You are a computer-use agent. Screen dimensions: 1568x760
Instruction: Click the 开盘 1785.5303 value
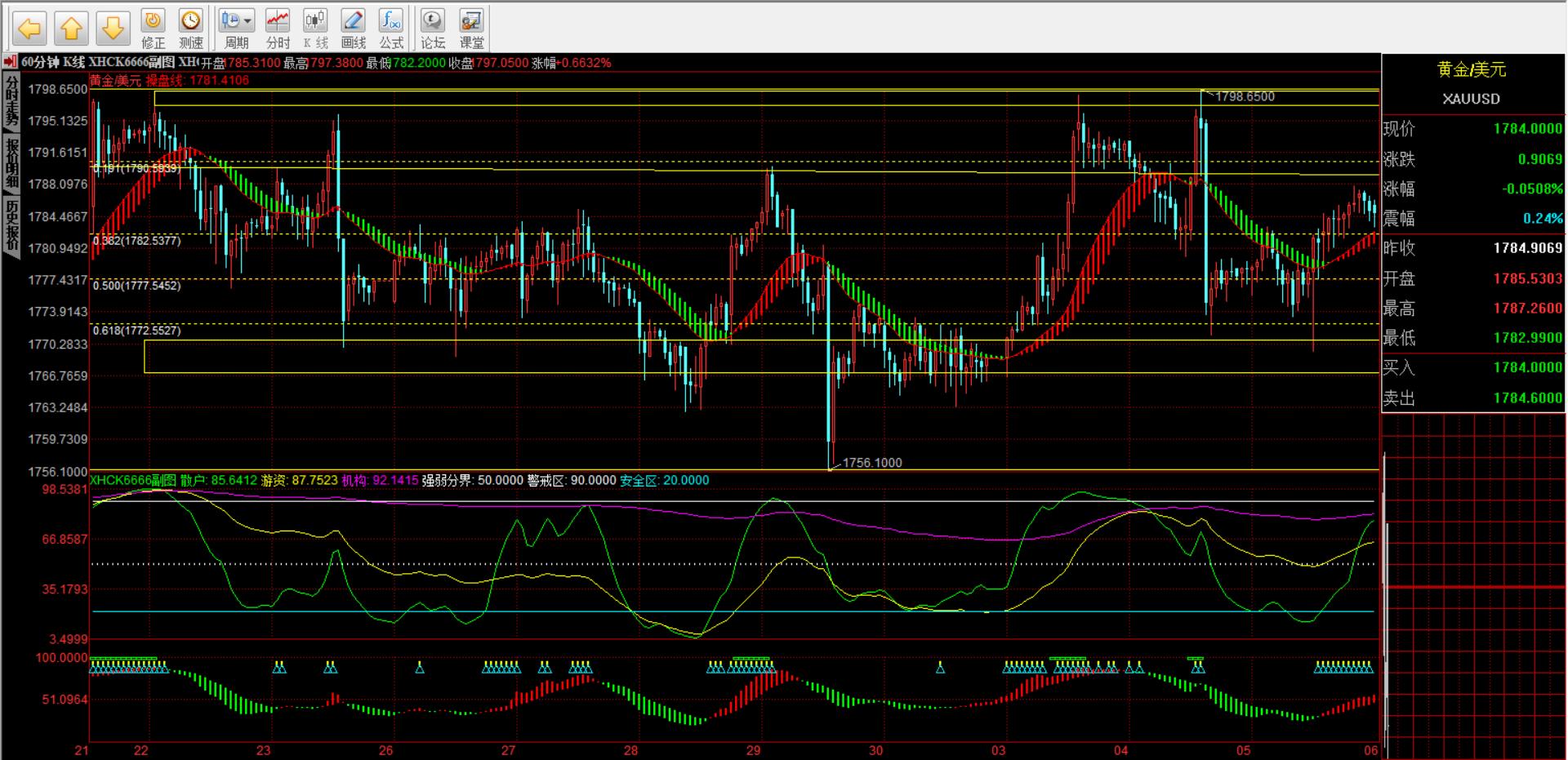tap(1527, 278)
